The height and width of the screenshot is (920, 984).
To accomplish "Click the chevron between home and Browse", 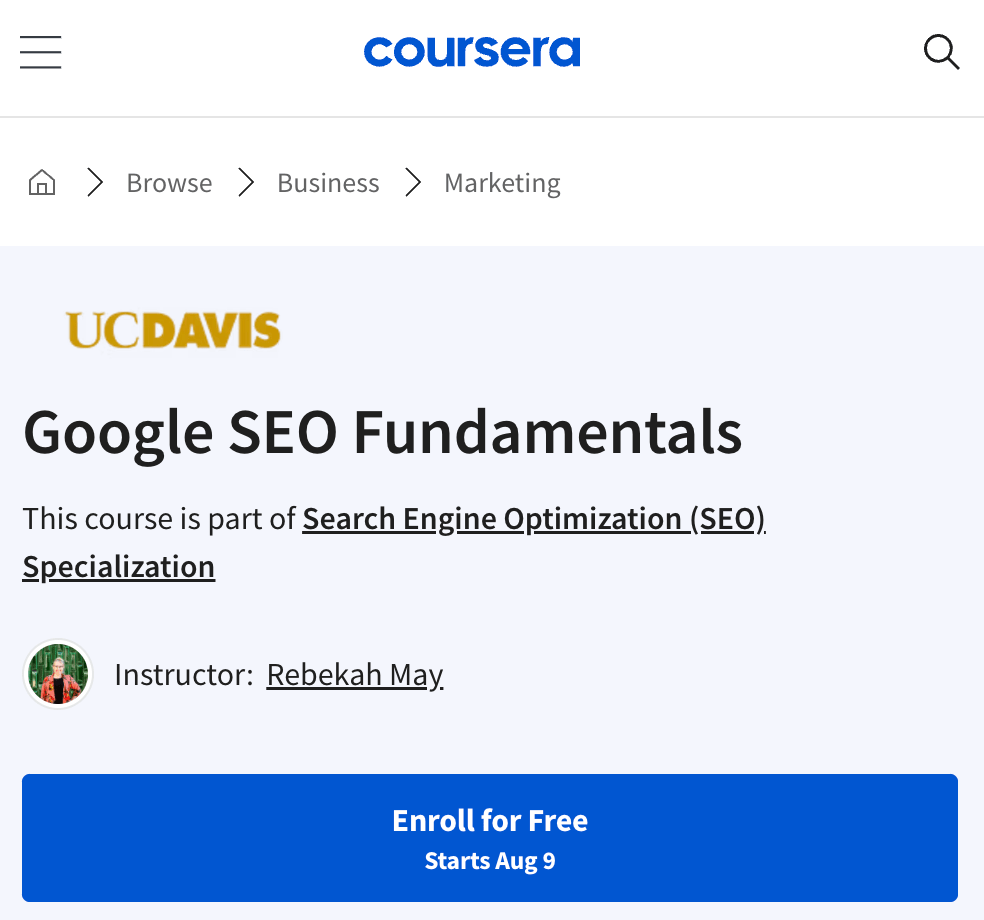I will pyautogui.click(x=95, y=182).
